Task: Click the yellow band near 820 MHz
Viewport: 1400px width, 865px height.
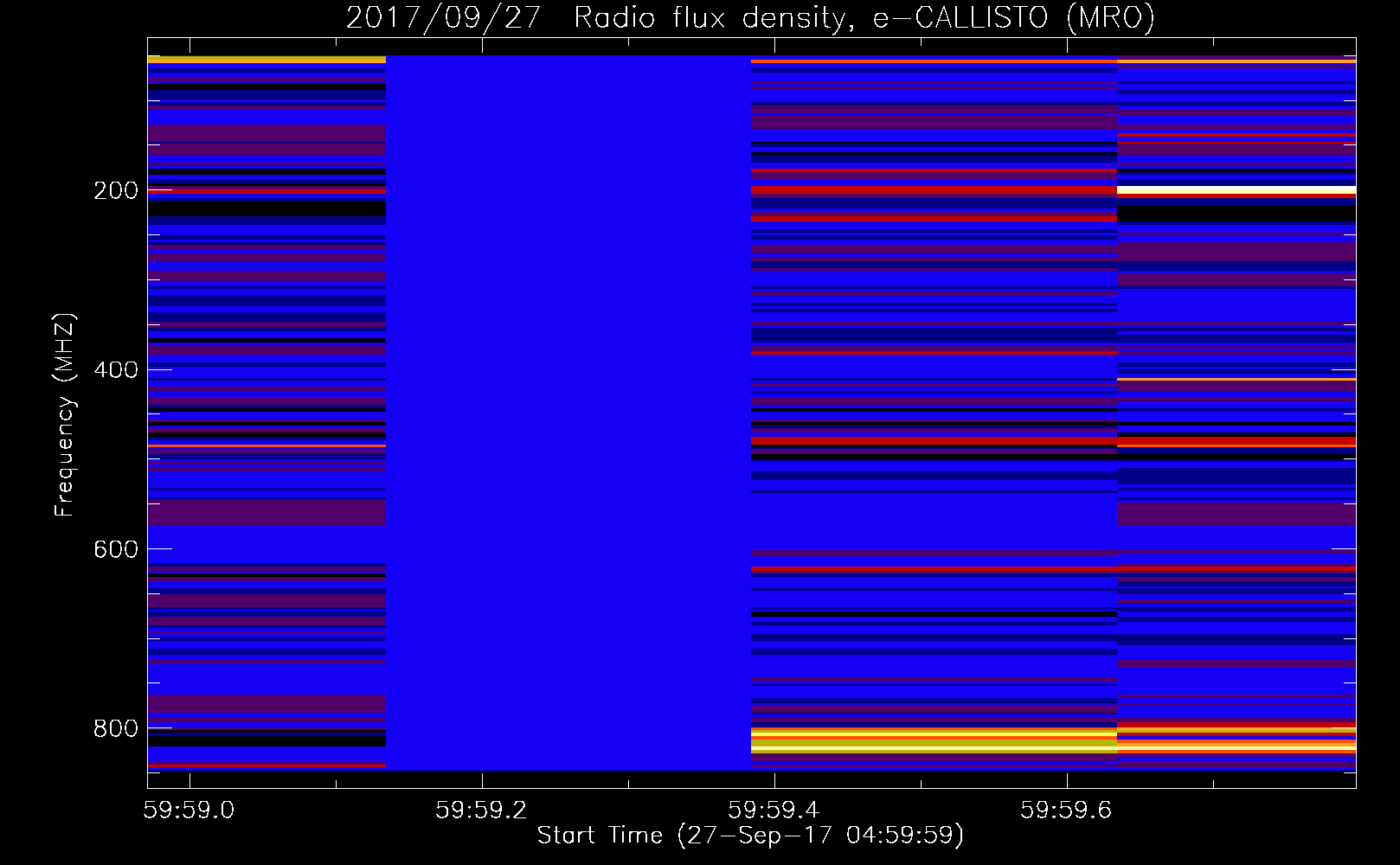Action: pos(934,740)
